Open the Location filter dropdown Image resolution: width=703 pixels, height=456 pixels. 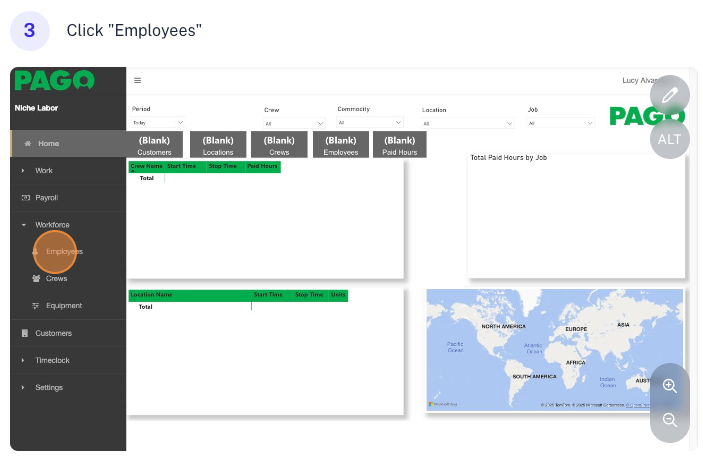[x=468, y=123]
